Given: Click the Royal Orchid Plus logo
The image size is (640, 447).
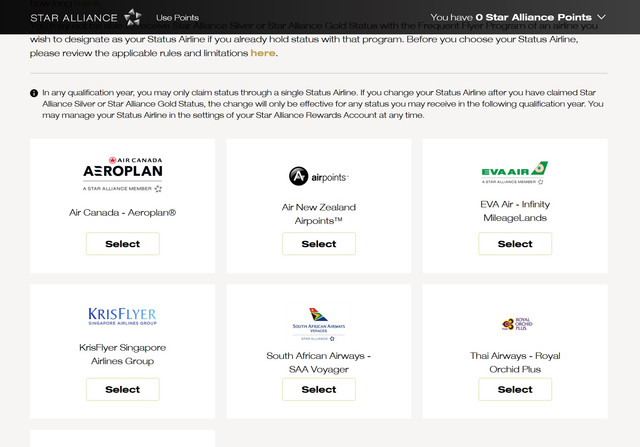Looking at the screenshot, I should [x=517, y=324].
